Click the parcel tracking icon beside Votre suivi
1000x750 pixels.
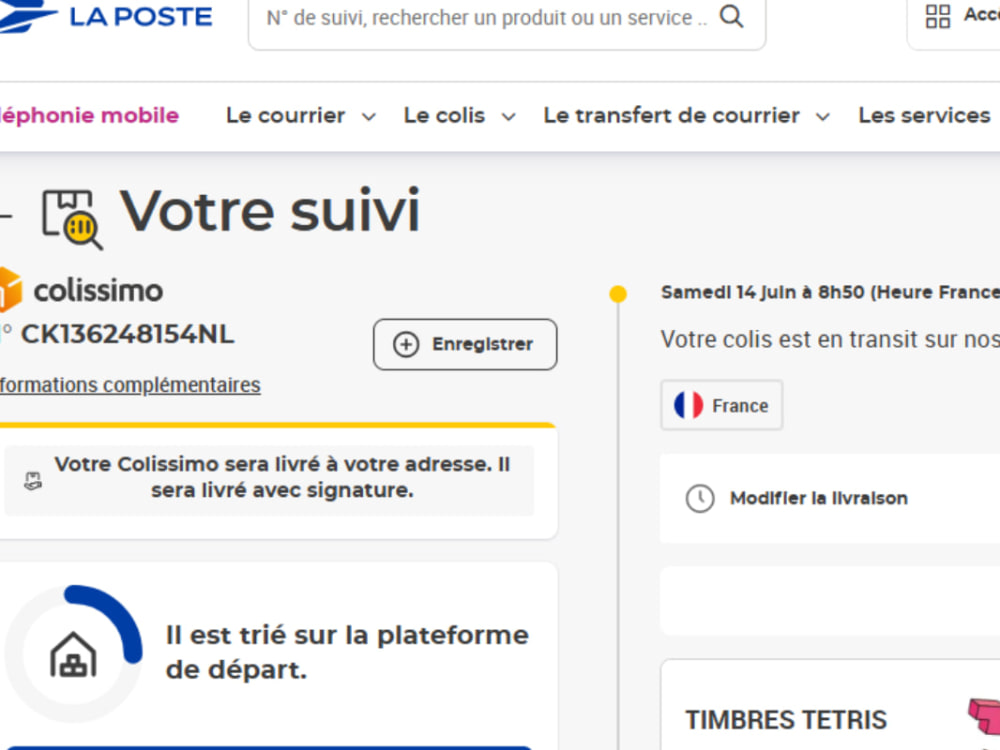(x=72, y=219)
